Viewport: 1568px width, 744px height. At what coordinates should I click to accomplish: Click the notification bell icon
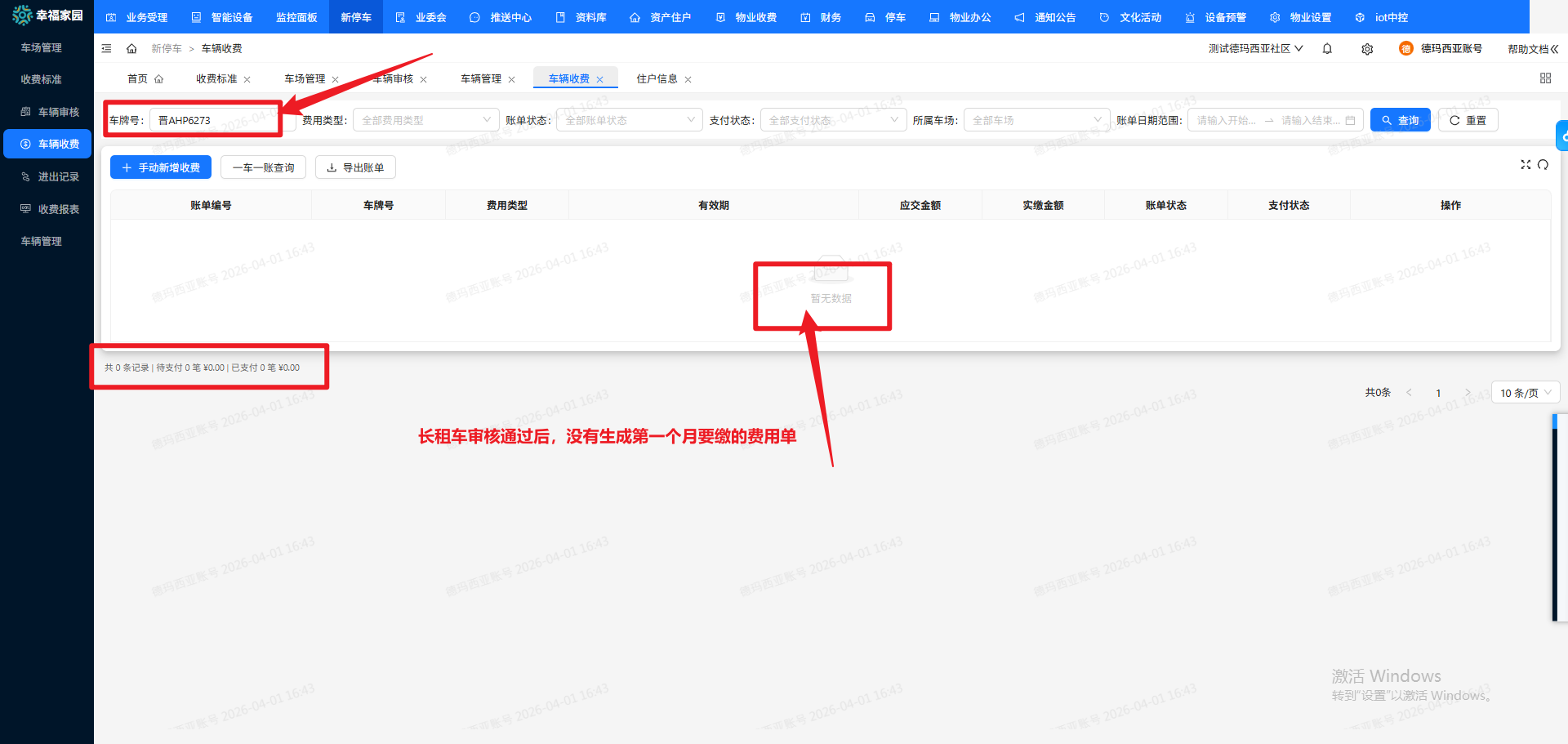(x=1326, y=48)
